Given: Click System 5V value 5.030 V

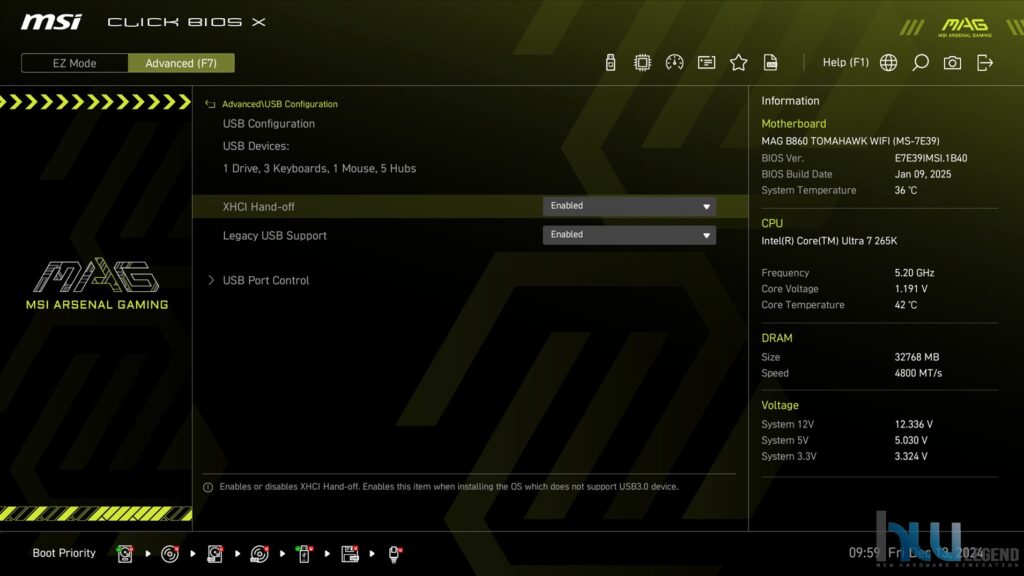Looking at the screenshot, I should coord(911,441).
